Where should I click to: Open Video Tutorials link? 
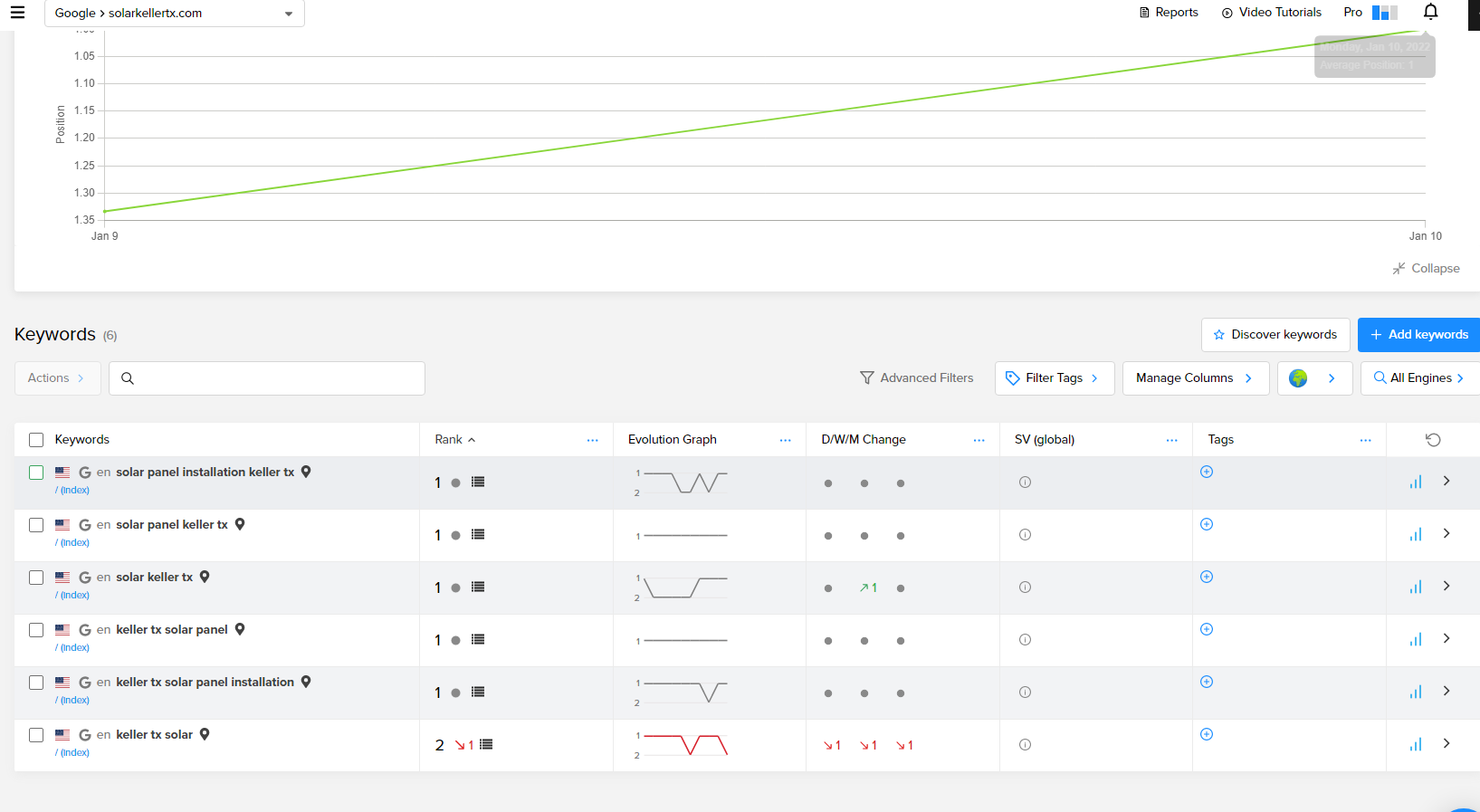pyautogui.click(x=1271, y=13)
